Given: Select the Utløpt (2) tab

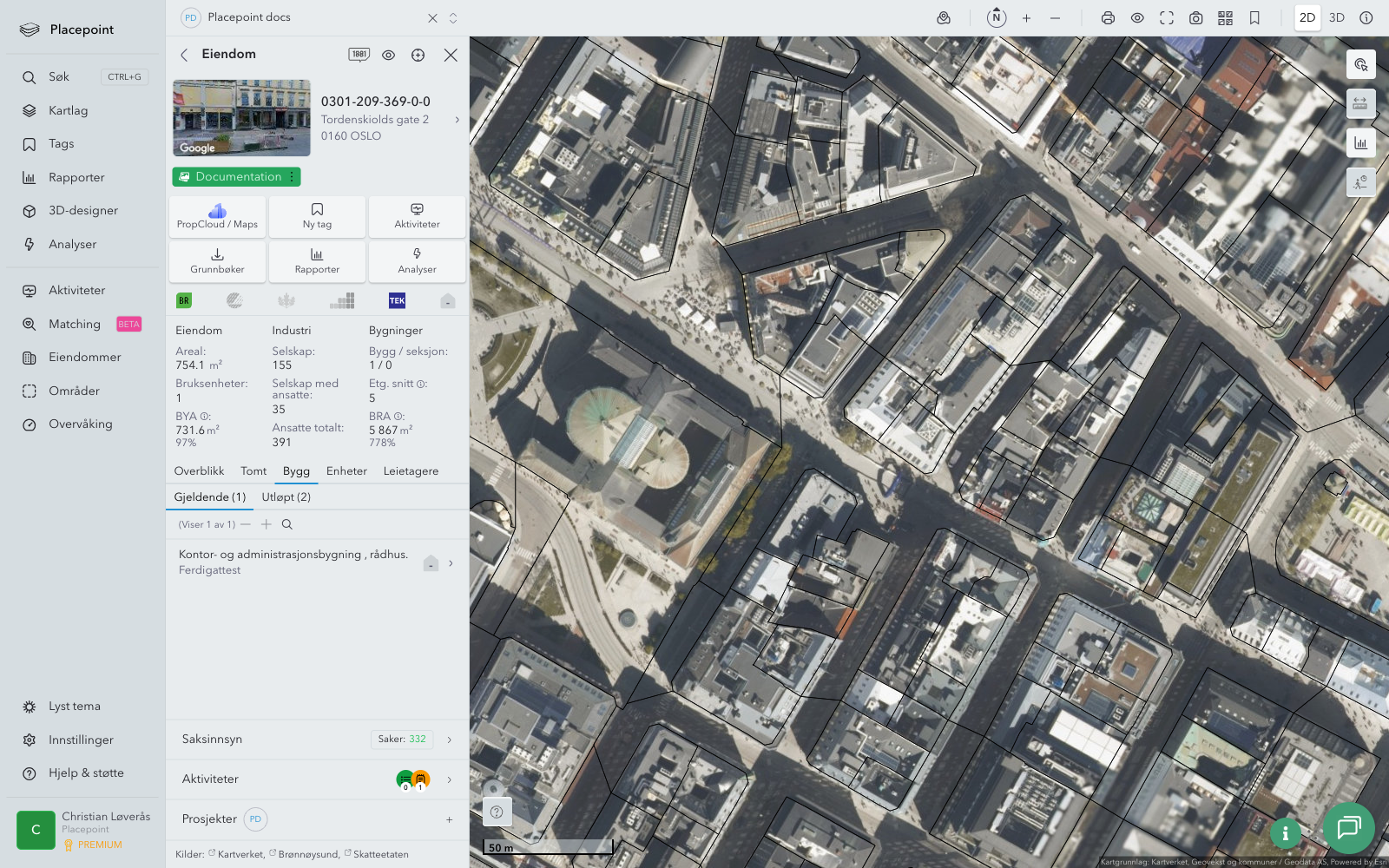Looking at the screenshot, I should [x=286, y=497].
